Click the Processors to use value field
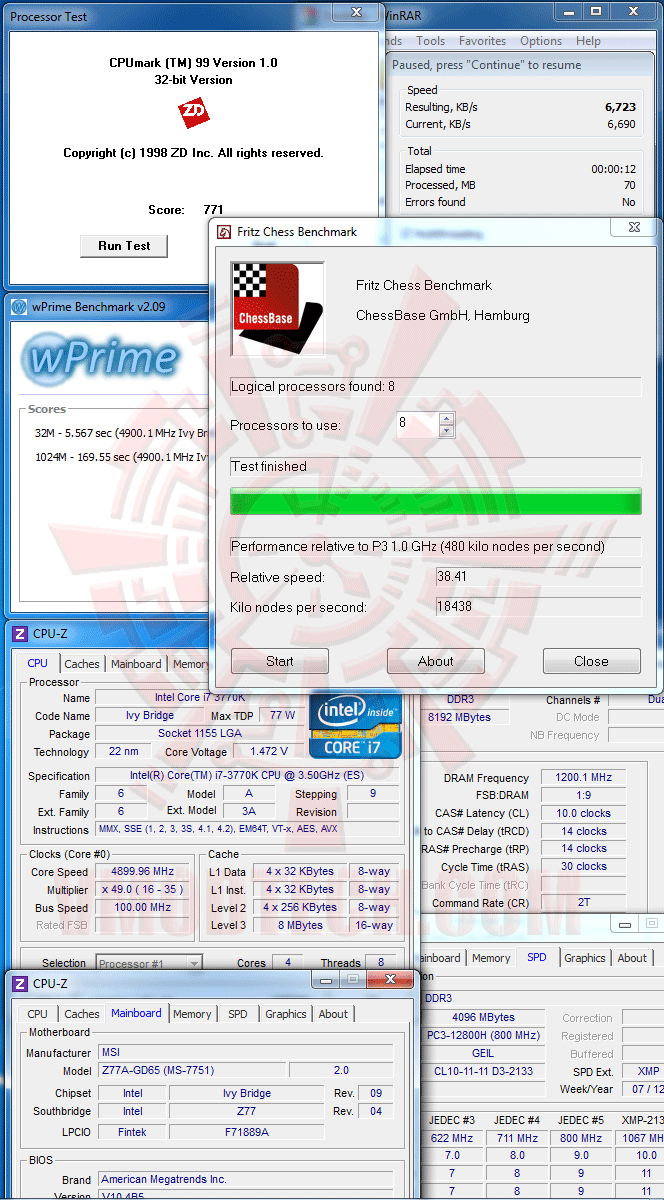The width and height of the screenshot is (664, 1200). pyautogui.click(x=417, y=425)
